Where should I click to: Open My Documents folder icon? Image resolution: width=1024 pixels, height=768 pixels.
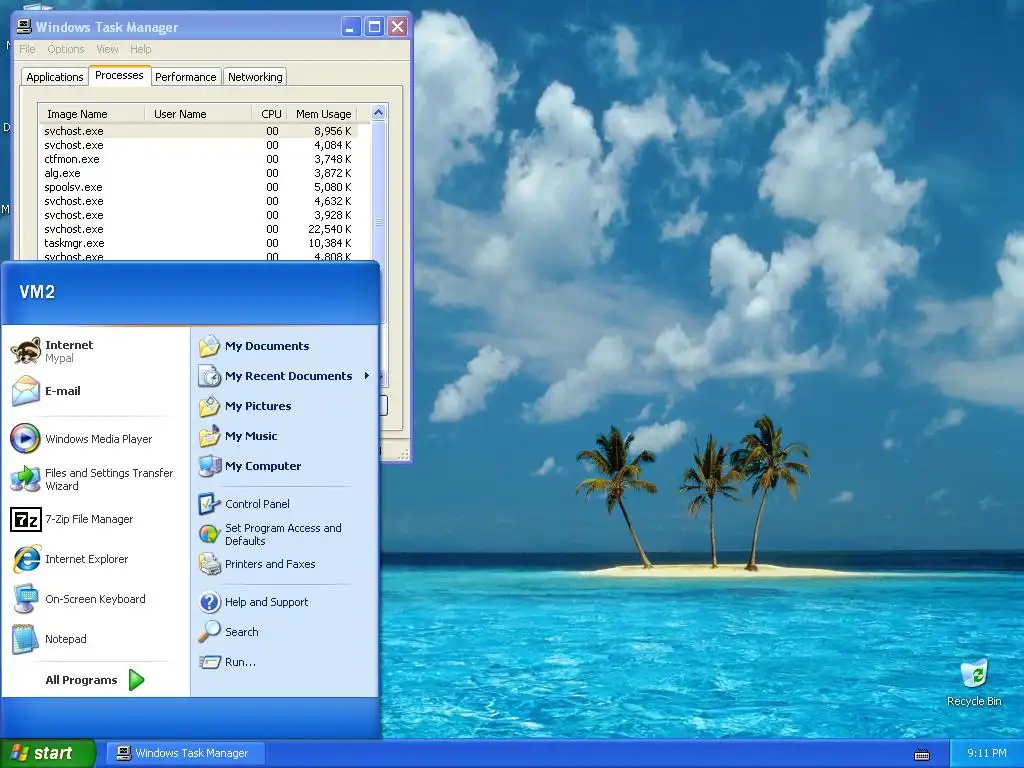(x=210, y=346)
